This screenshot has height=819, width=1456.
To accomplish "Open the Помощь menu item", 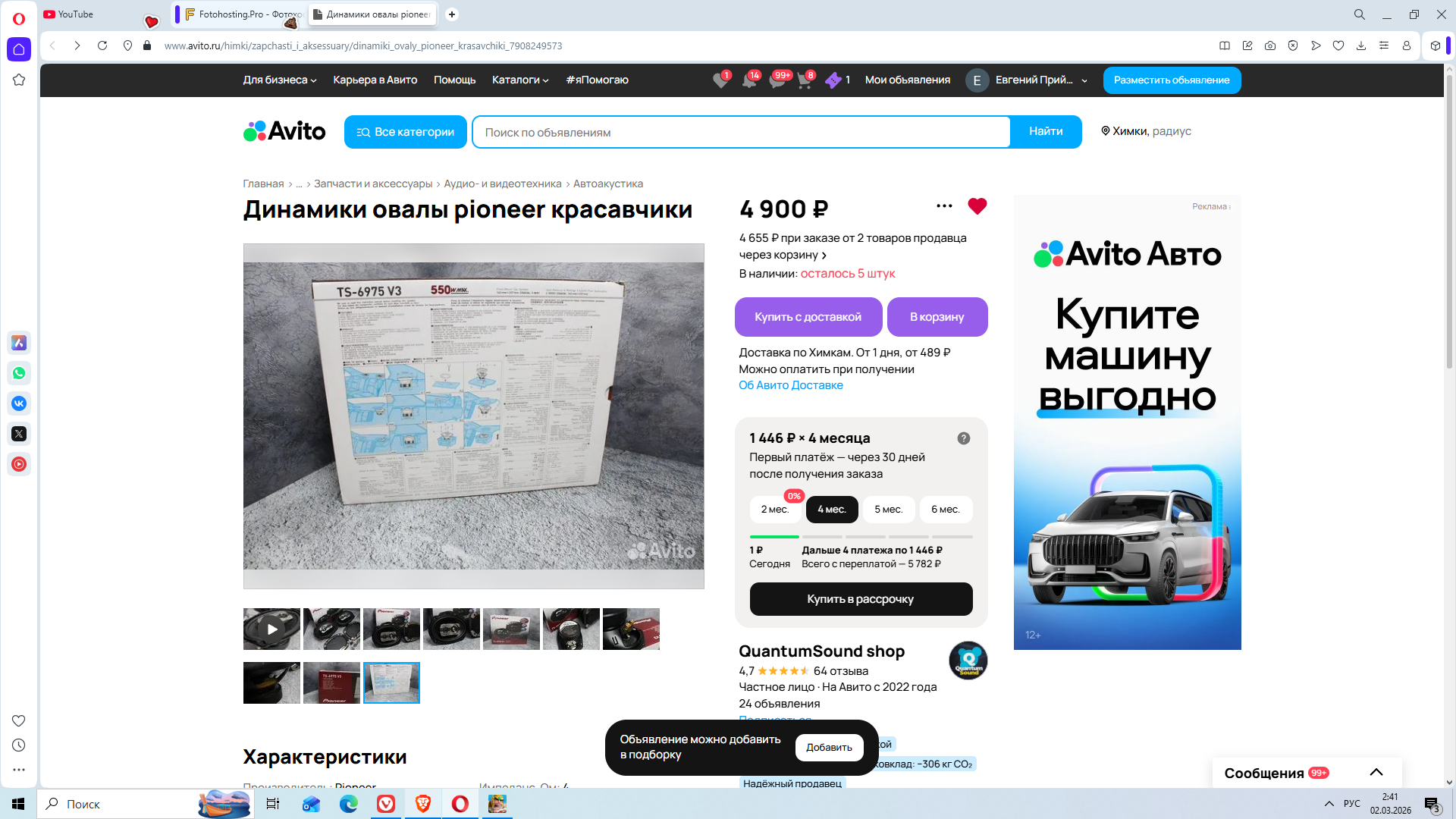I will pyautogui.click(x=454, y=80).
